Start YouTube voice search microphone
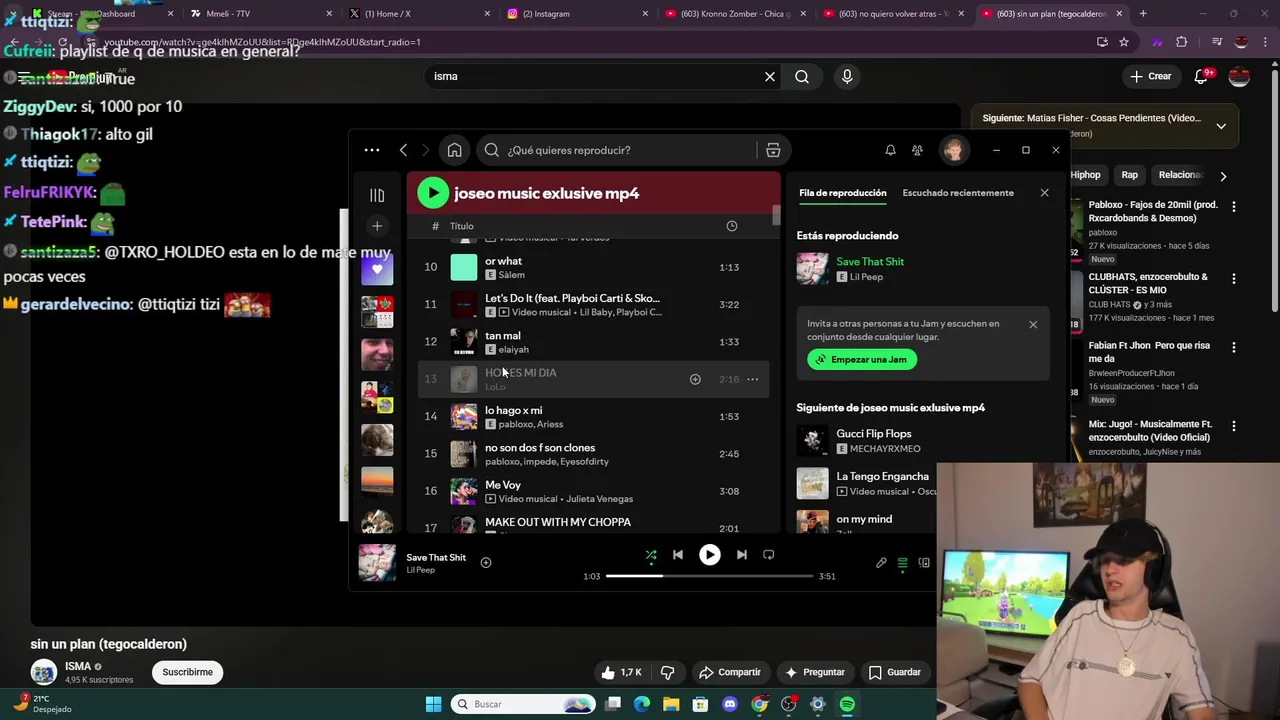The width and height of the screenshot is (1280, 720). coord(847,76)
